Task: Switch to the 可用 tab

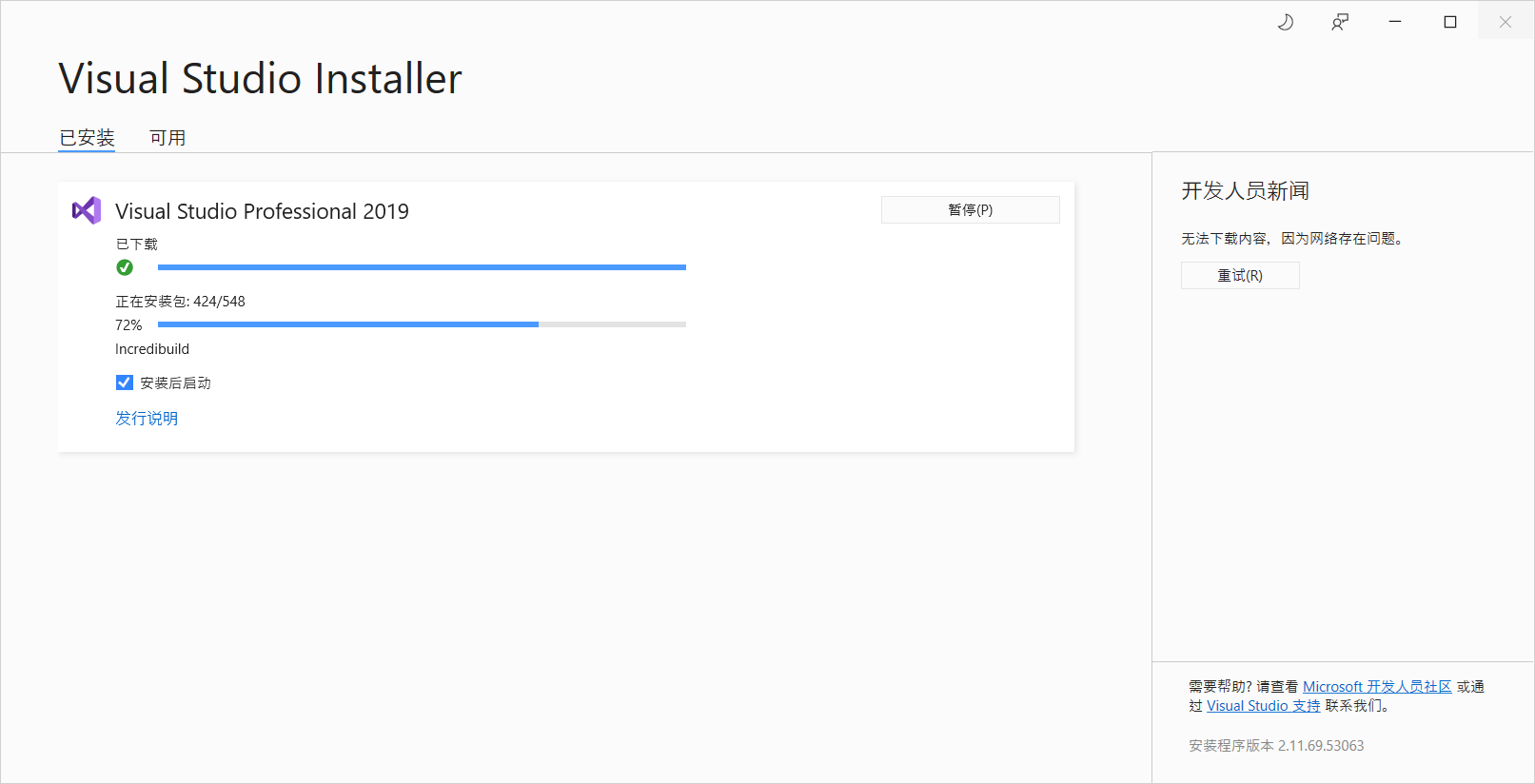Action: (167, 138)
